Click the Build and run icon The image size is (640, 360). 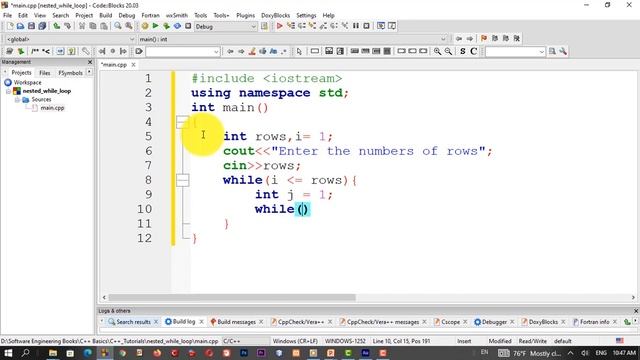click(166, 26)
